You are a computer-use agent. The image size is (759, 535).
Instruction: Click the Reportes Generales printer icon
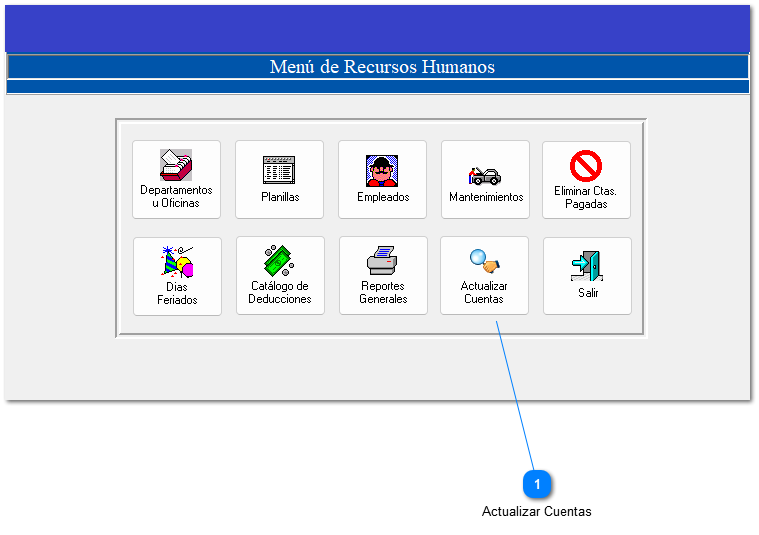tap(383, 261)
